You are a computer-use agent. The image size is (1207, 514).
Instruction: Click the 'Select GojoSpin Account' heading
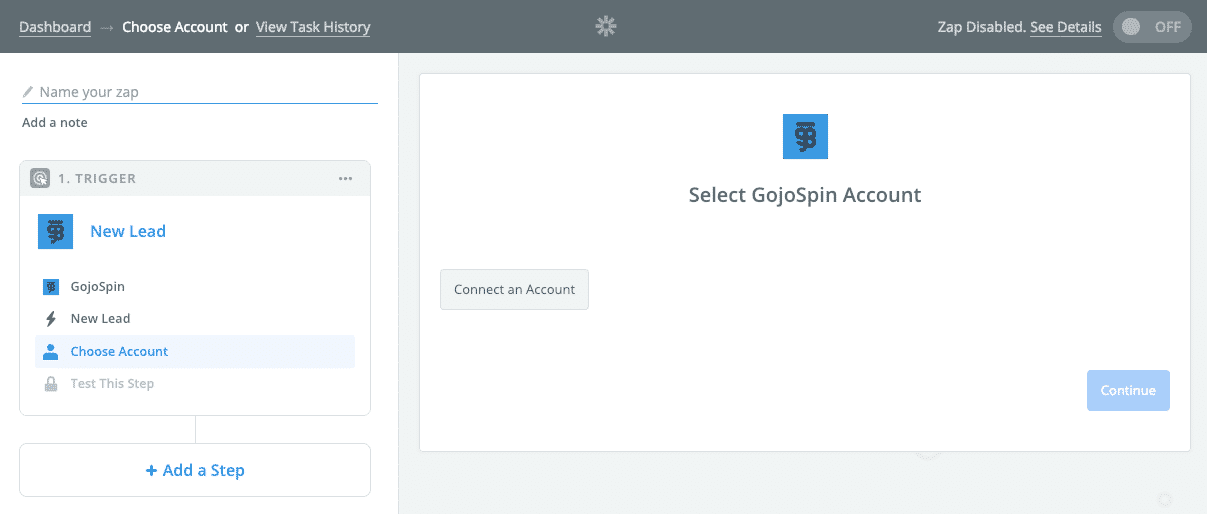click(x=805, y=195)
